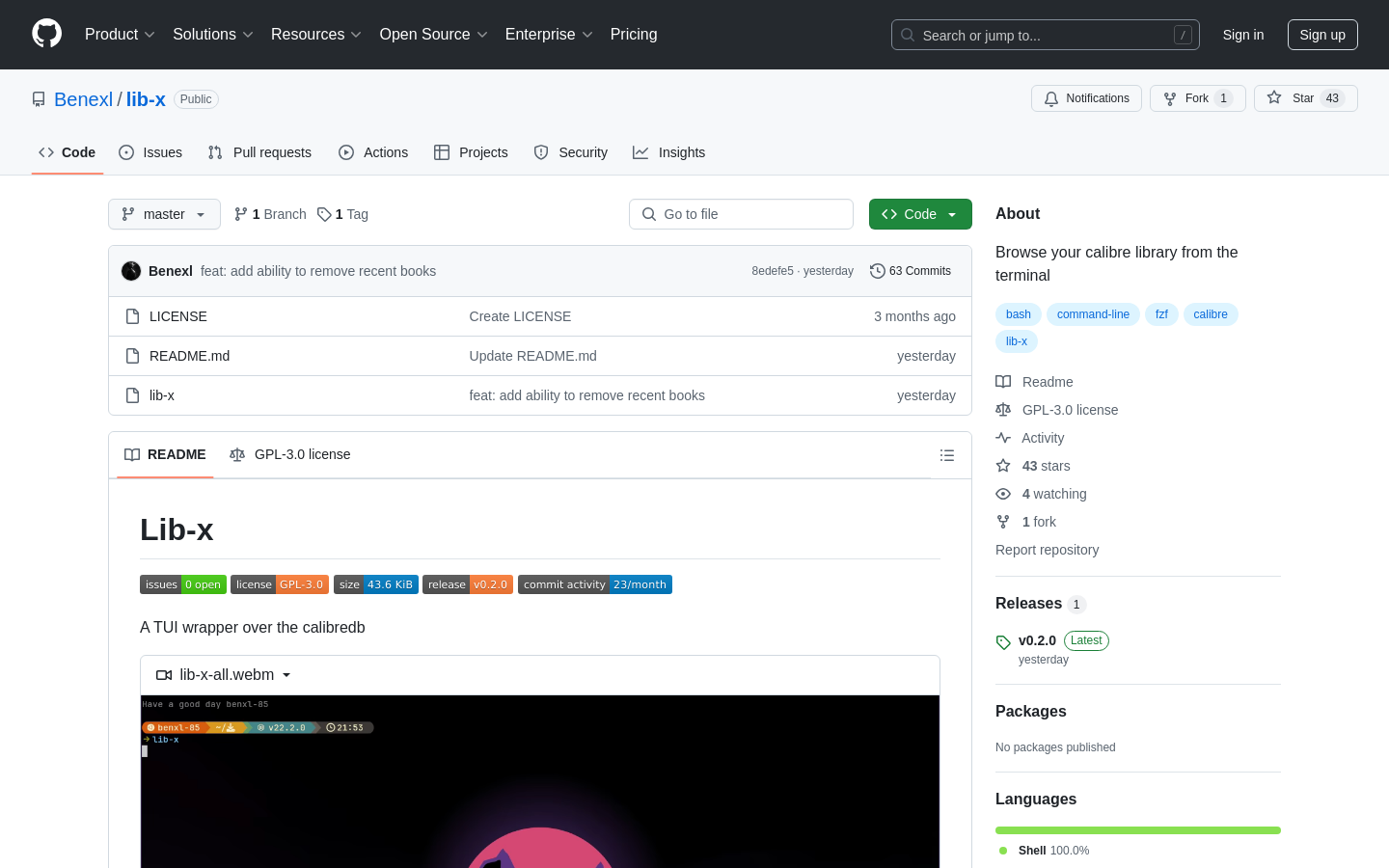
Task: Open the Activity sidebar link
Action: pos(1030,438)
